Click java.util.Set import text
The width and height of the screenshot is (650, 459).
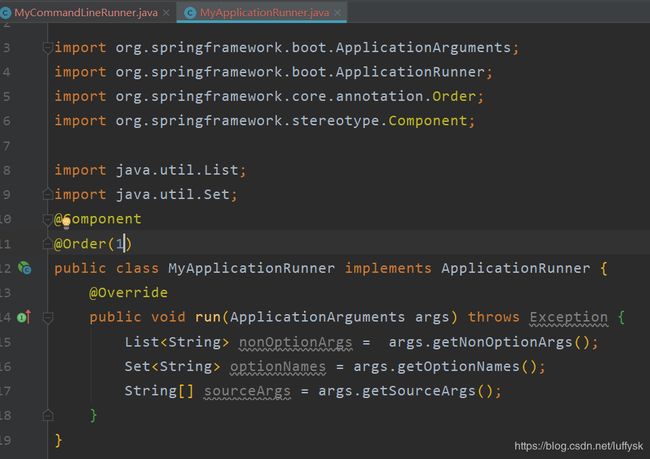pyautogui.click(x=172, y=194)
